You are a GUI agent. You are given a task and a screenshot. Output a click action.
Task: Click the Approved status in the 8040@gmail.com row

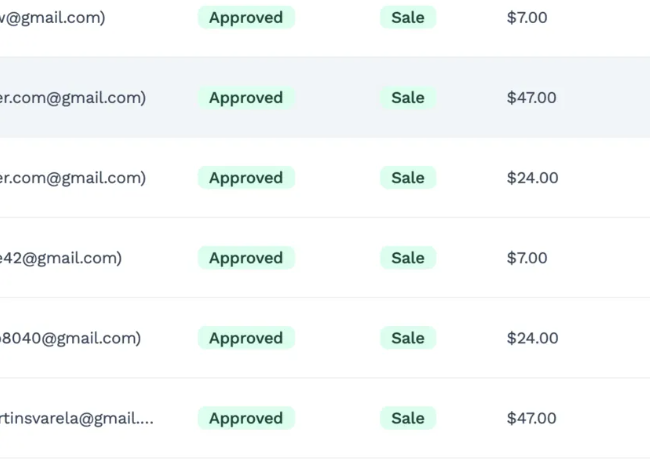[x=246, y=338]
